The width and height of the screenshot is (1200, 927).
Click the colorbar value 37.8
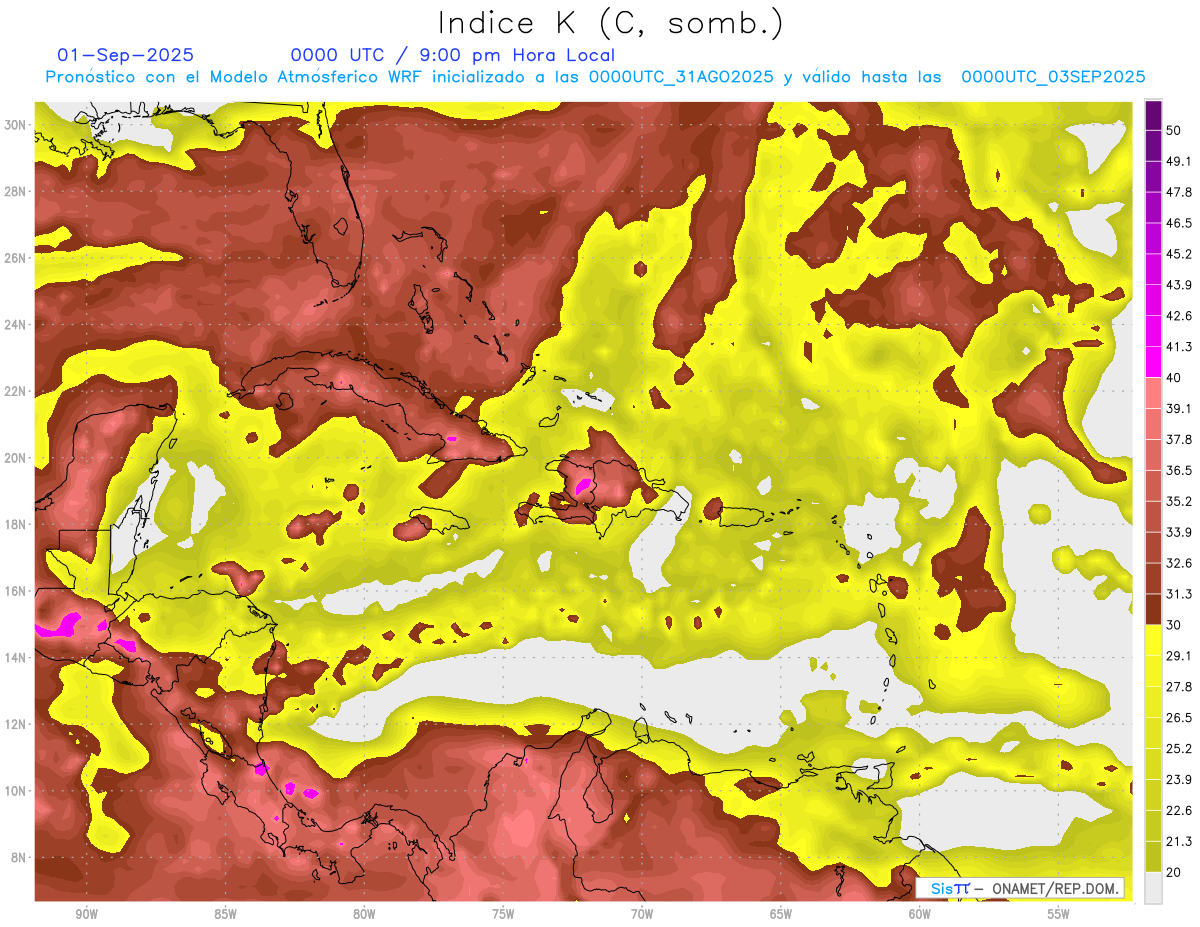click(x=1179, y=440)
